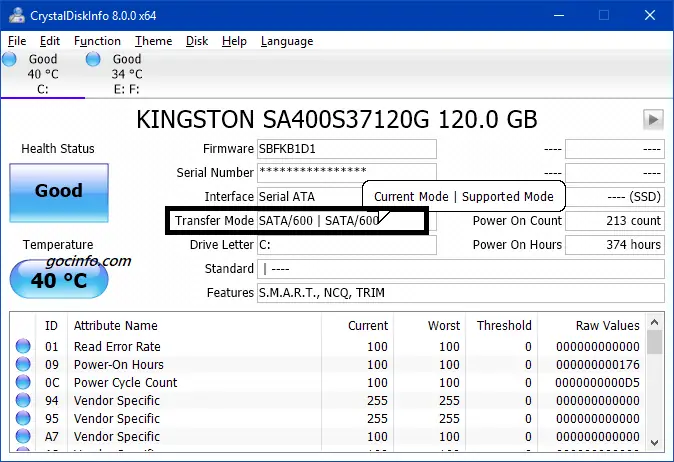Click the Power On Hours value 374 hours
Image resolution: width=674 pixels, height=462 pixels.
(615, 245)
